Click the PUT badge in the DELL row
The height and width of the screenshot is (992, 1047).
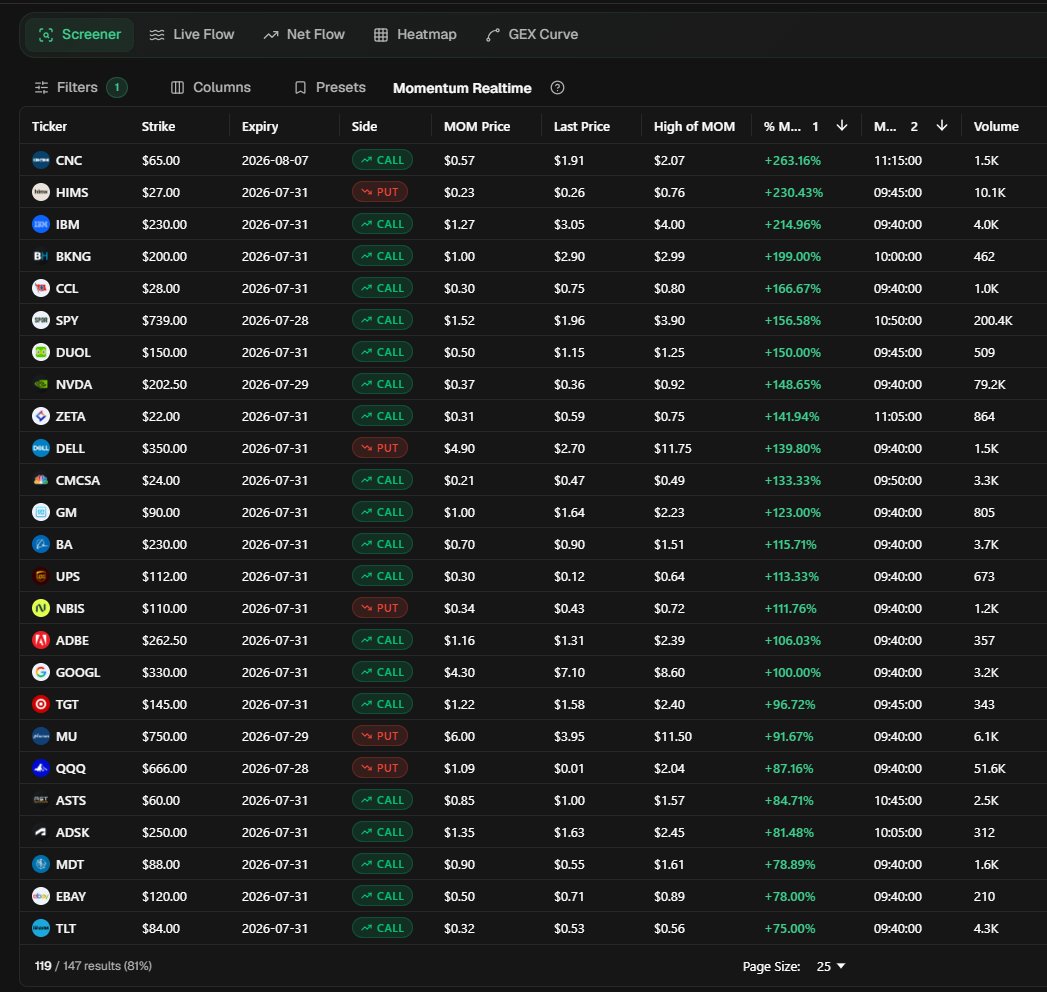(380, 449)
